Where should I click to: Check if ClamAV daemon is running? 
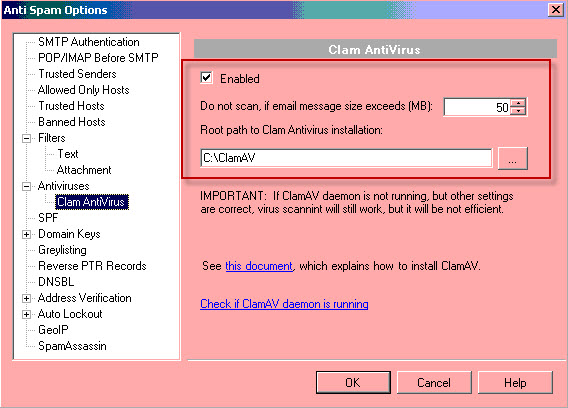click(284, 304)
